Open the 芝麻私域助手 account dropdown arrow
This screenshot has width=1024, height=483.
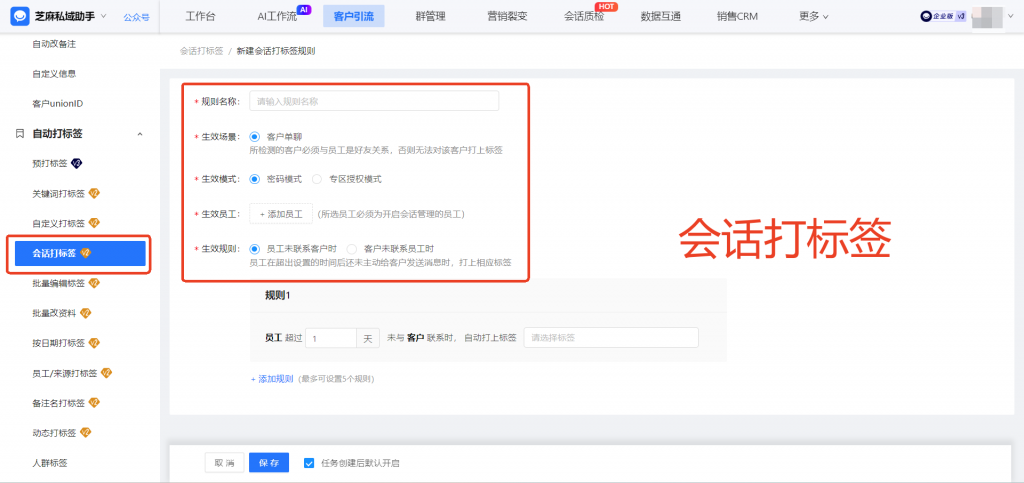103,16
